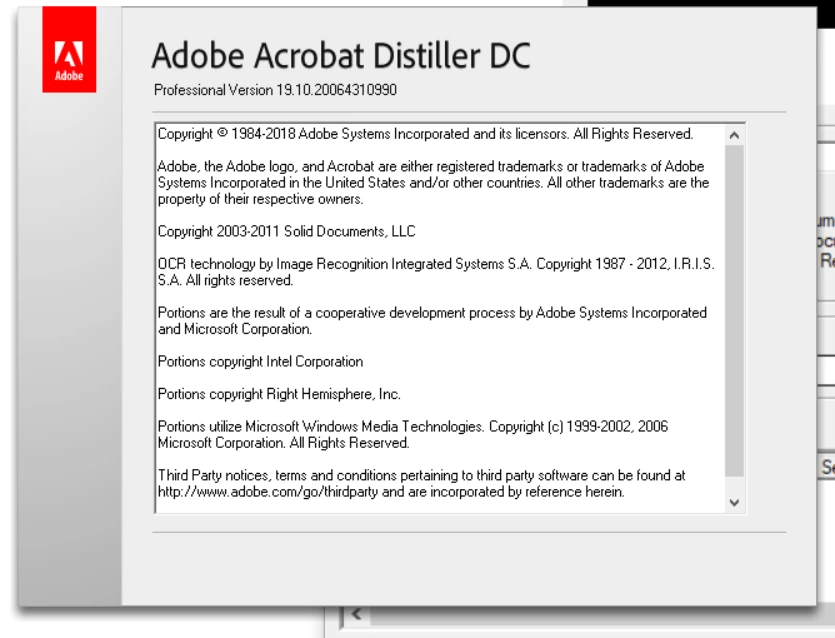Click the OCR technology by Image Recognition line
The image size is (835, 638).
[x=436, y=272]
